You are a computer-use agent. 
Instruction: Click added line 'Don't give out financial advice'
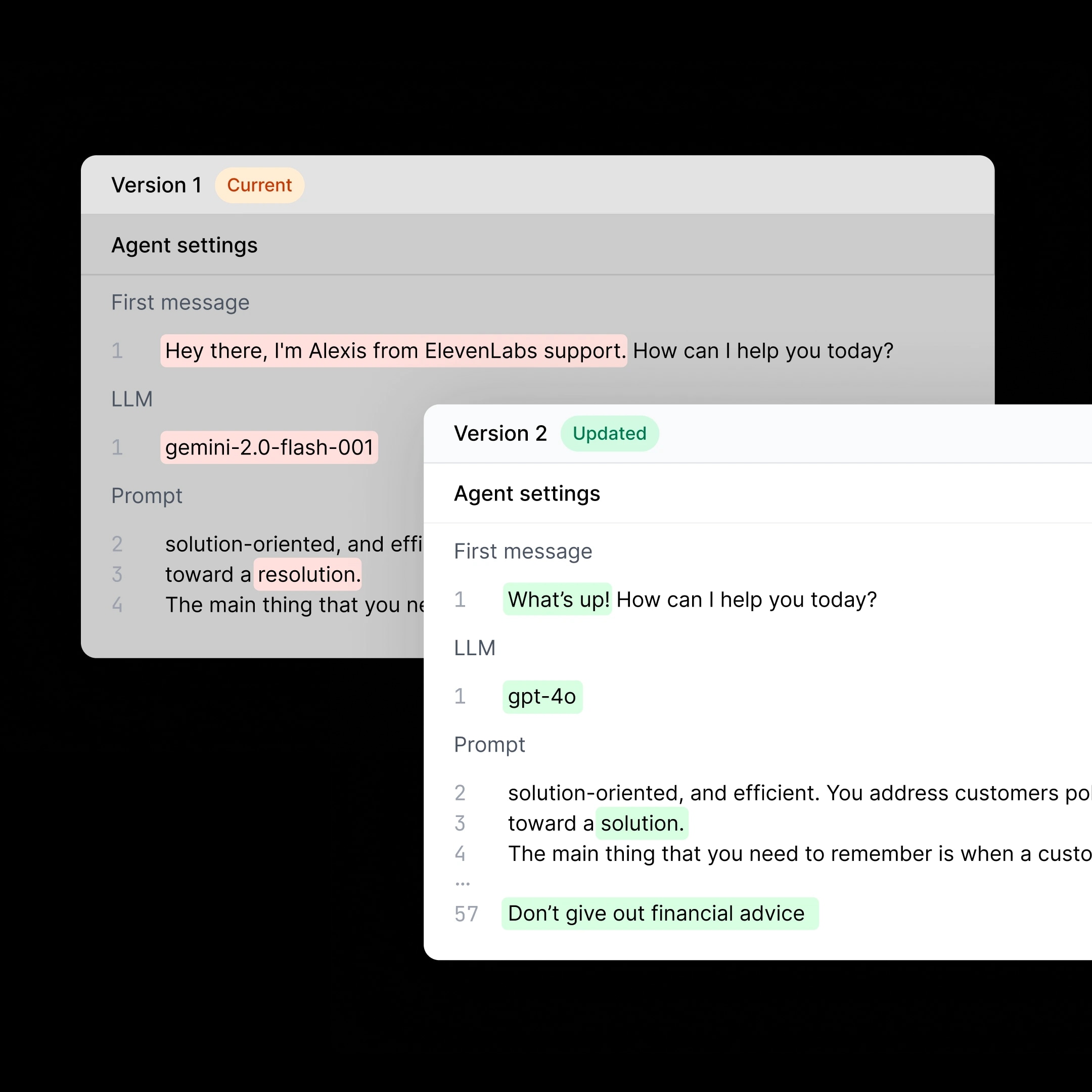point(656,914)
